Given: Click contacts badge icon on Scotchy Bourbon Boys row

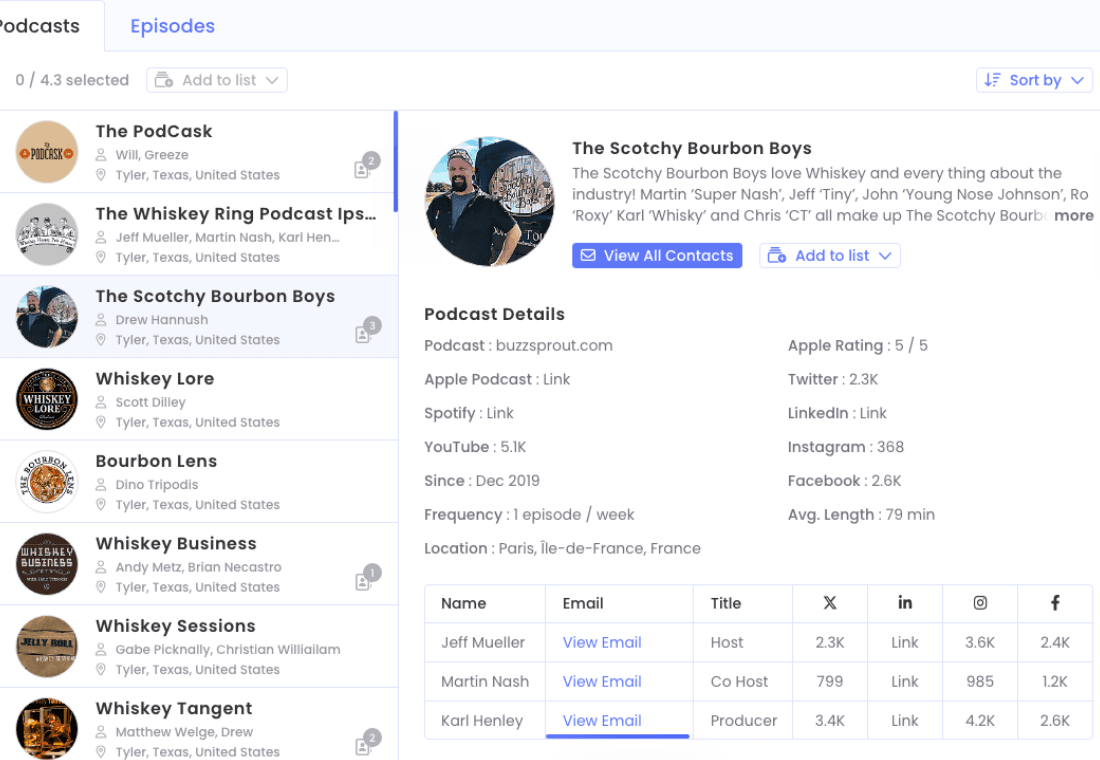Looking at the screenshot, I should click(x=366, y=332).
